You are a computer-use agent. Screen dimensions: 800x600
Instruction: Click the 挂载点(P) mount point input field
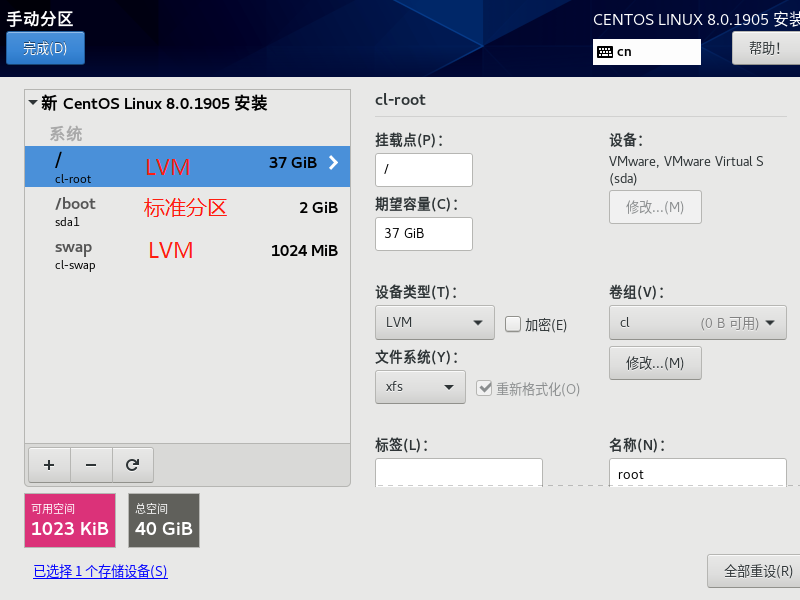pyautogui.click(x=424, y=170)
